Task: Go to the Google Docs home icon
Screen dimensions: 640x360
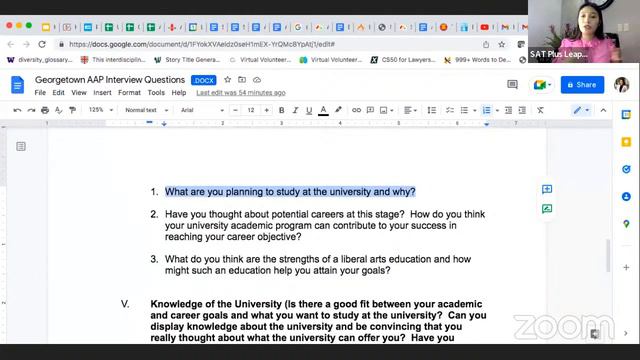Action: pyautogui.click(x=18, y=85)
